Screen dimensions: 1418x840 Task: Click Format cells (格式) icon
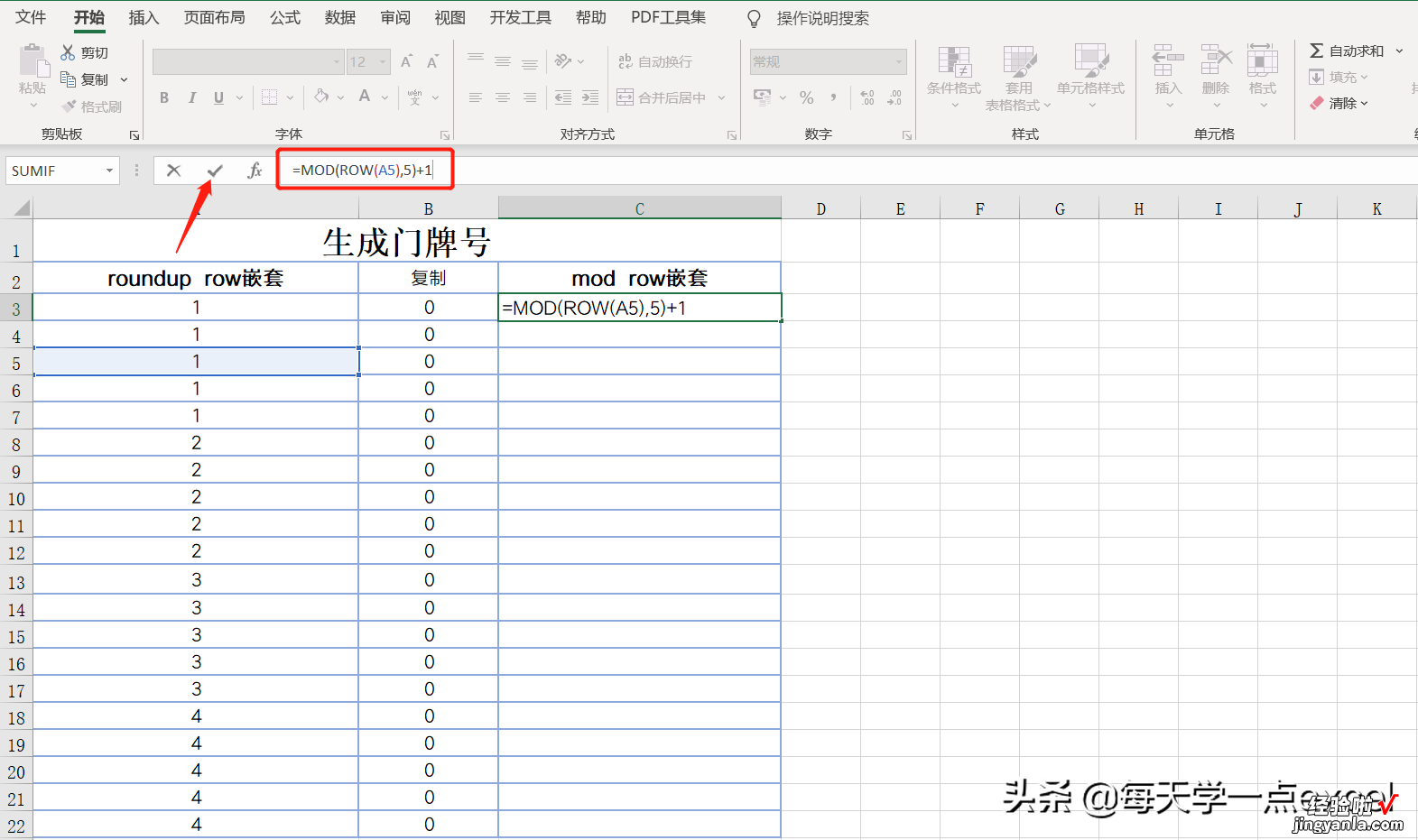coord(1262,60)
